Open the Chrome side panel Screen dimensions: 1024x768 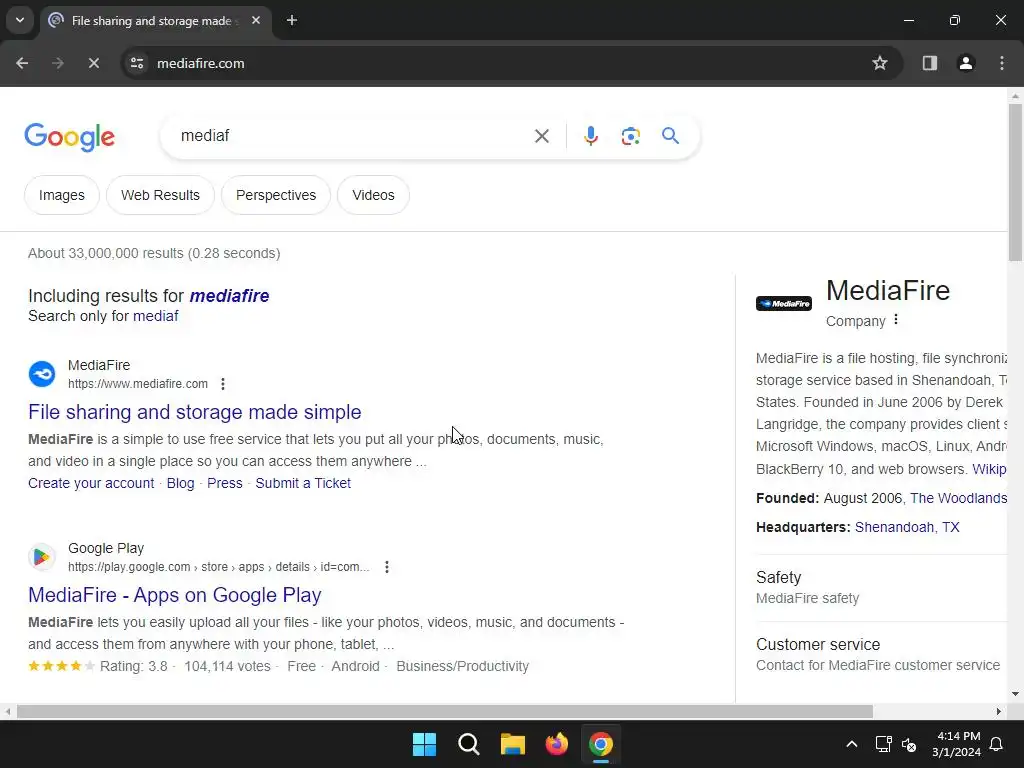pyautogui.click(x=930, y=63)
